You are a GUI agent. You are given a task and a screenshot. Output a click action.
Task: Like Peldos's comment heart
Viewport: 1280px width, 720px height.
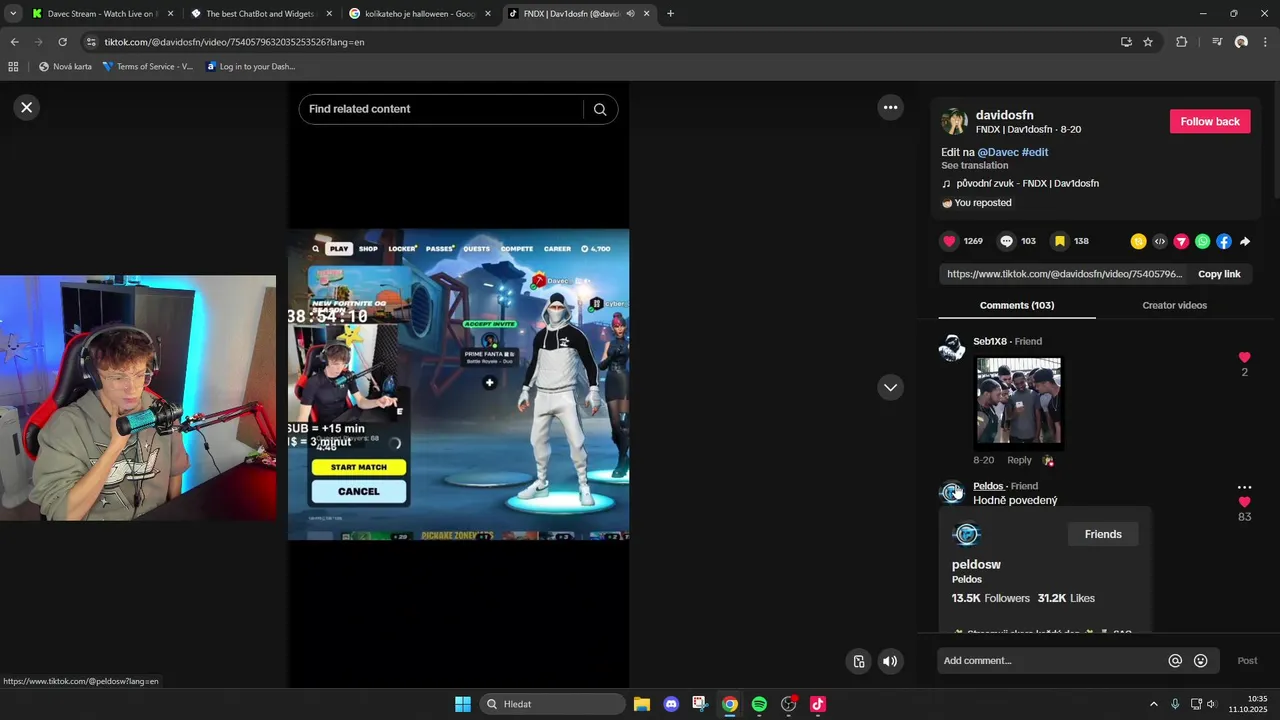[1244, 502]
